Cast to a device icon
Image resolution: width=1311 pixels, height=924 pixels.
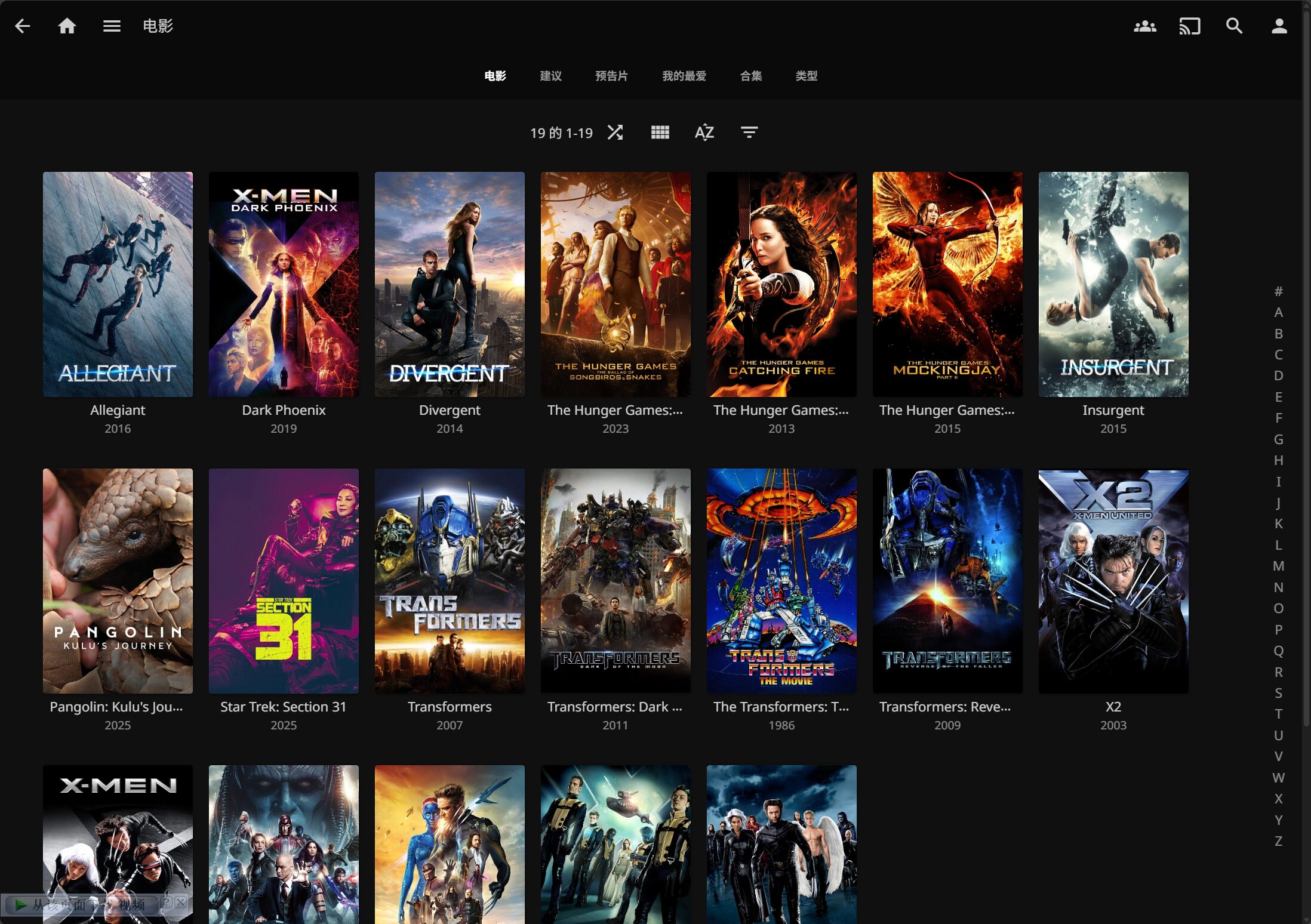(x=1189, y=26)
